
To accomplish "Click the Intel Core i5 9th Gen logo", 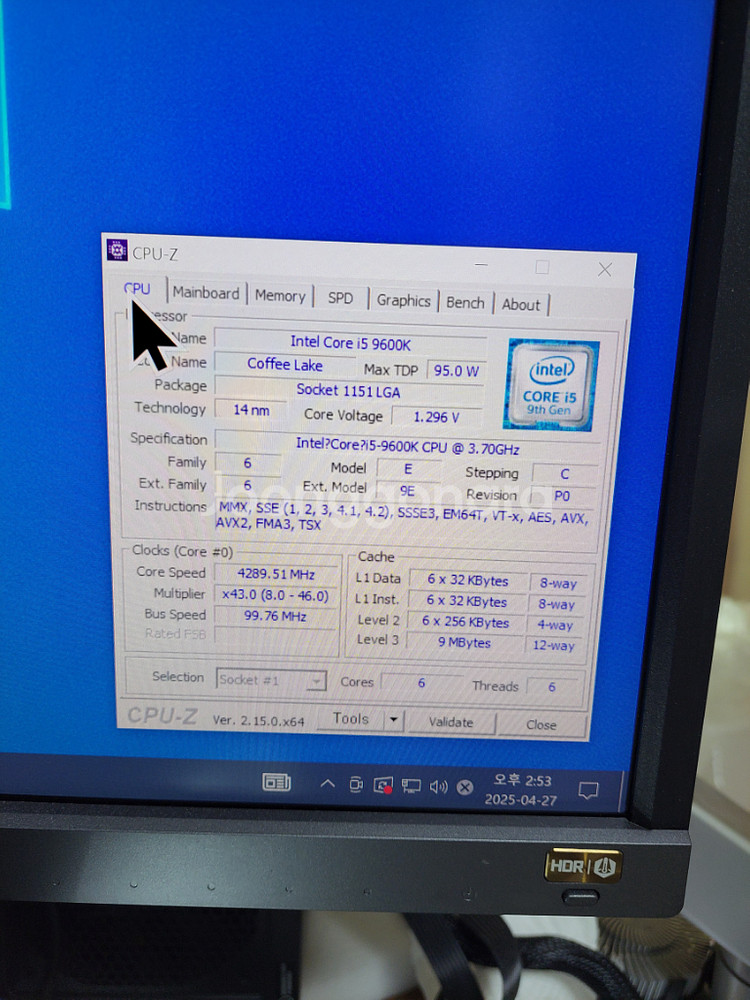I will (x=550, y=385).
